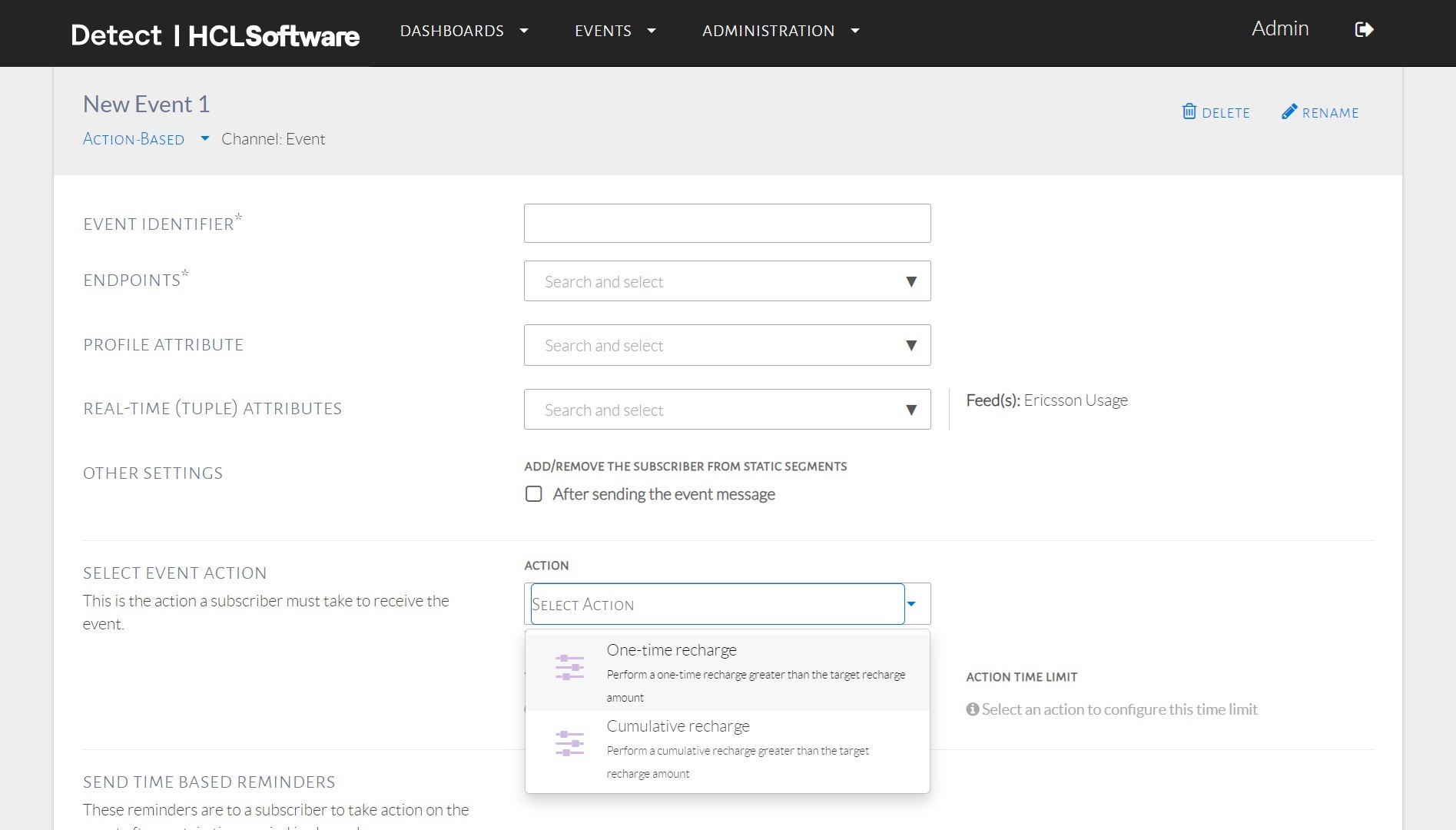Click into the Event Identifier field

point(727,224)
